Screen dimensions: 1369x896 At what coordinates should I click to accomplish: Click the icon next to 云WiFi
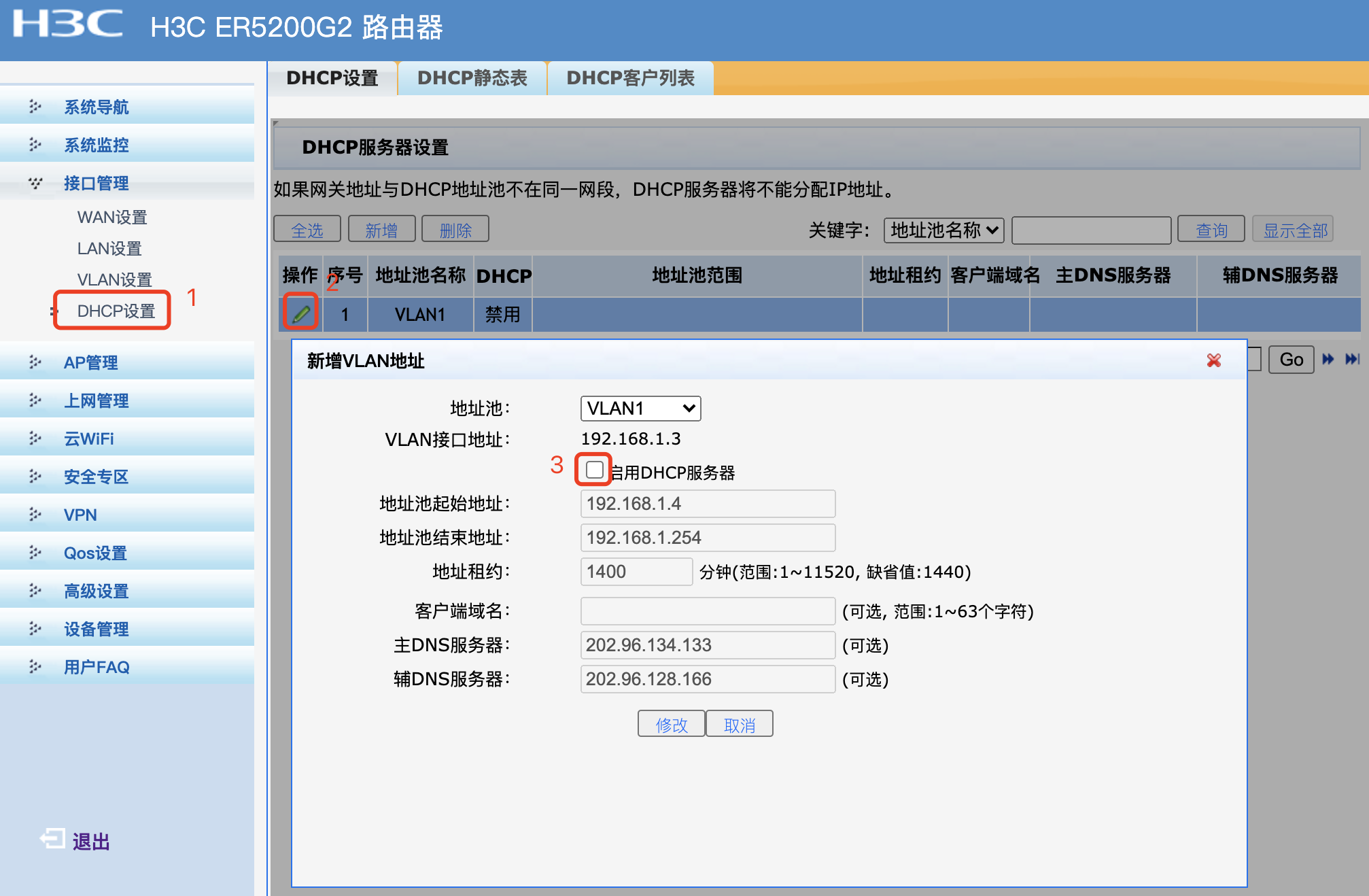(35, 438)
